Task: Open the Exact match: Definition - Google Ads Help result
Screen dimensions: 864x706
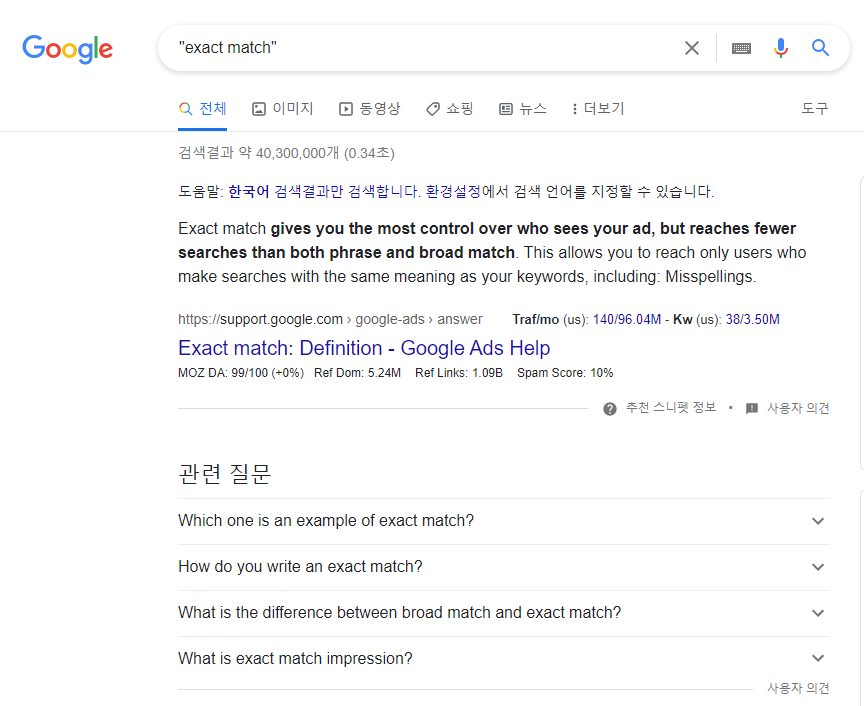Action: pyautogui.click(x=364, y=348)
